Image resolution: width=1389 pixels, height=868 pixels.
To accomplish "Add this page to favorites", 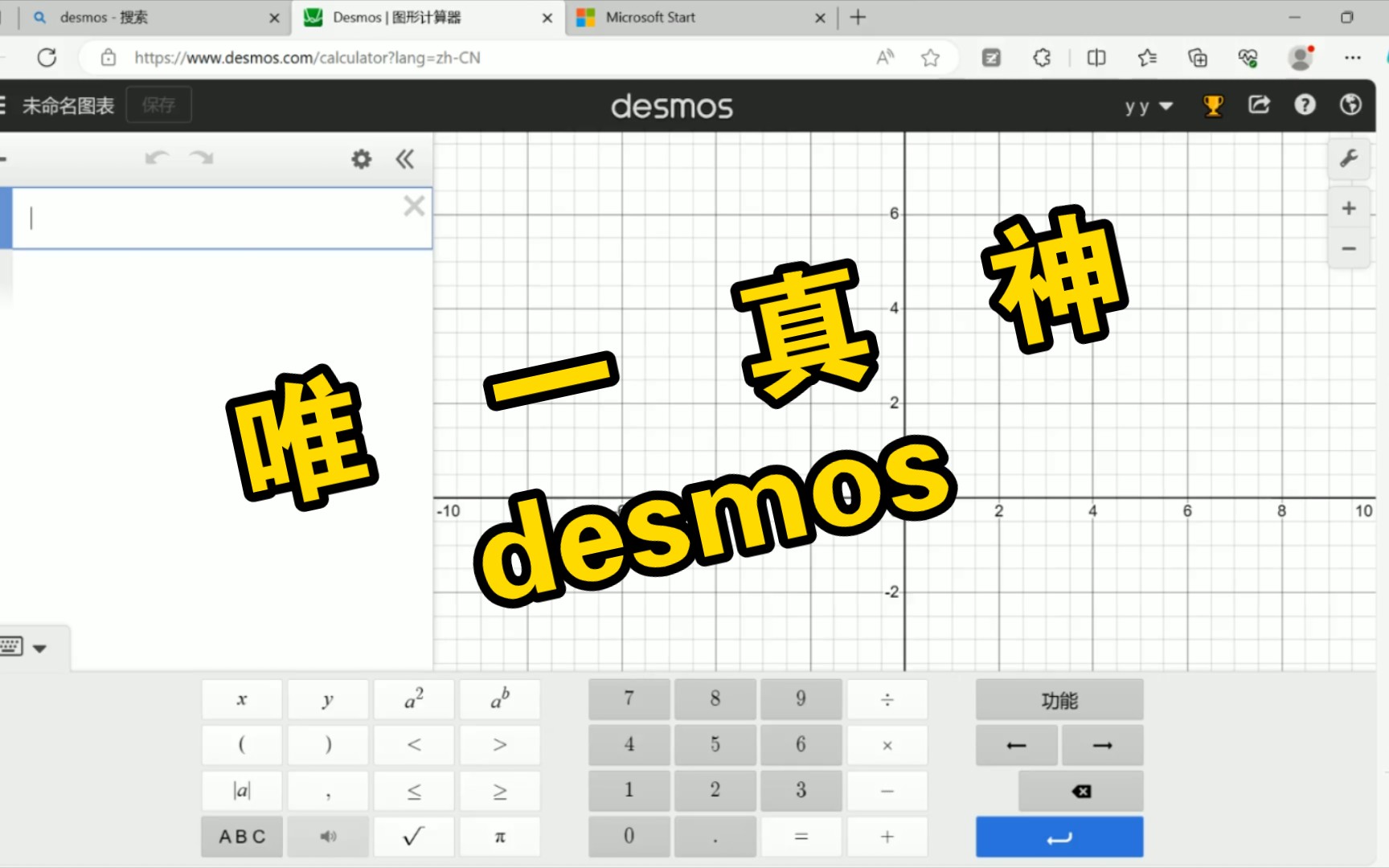I will point(930,58).
